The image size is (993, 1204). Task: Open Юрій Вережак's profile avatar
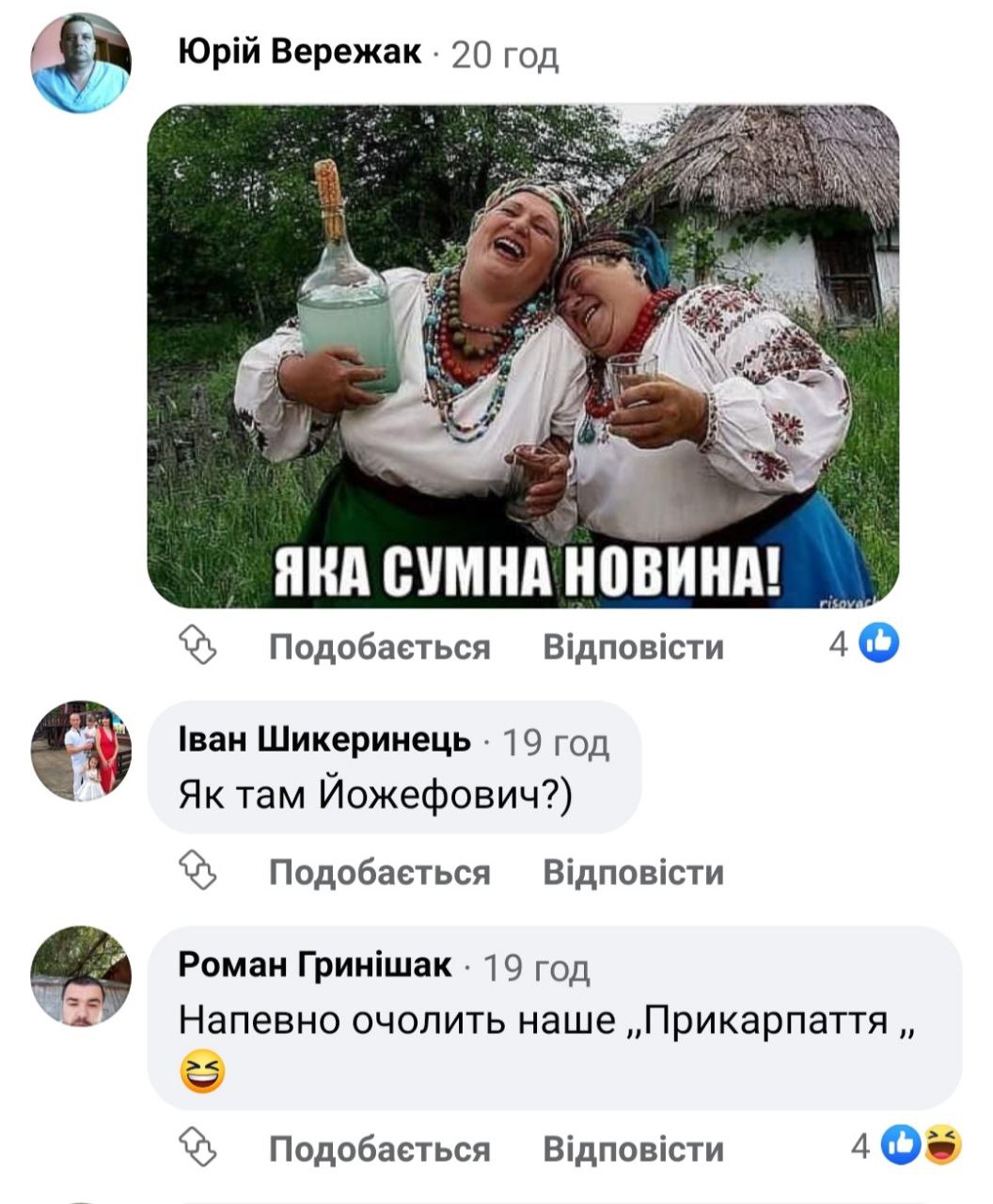click(x=80, y=63)
